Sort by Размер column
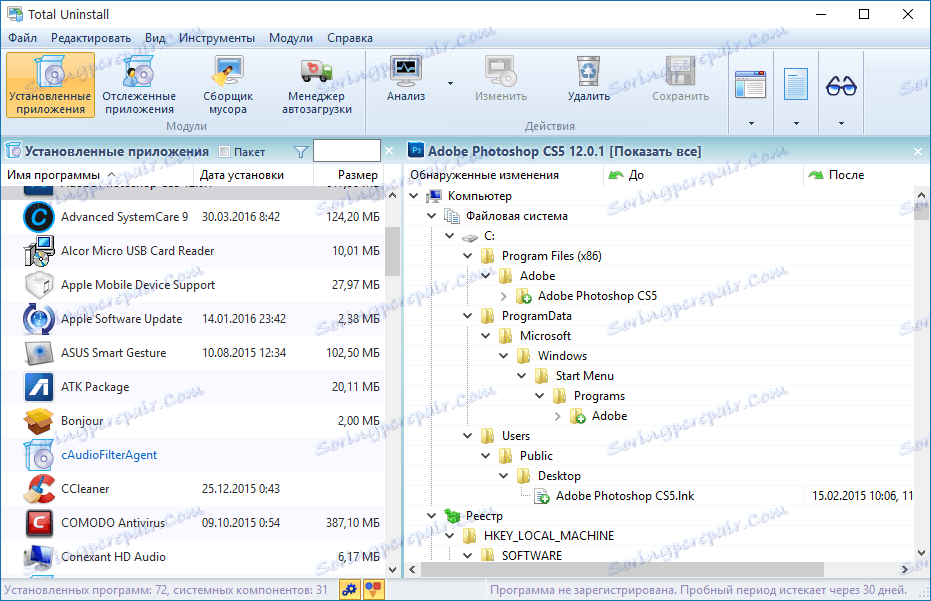This screenshot has height=601, width=931. (x=349, y=175)
